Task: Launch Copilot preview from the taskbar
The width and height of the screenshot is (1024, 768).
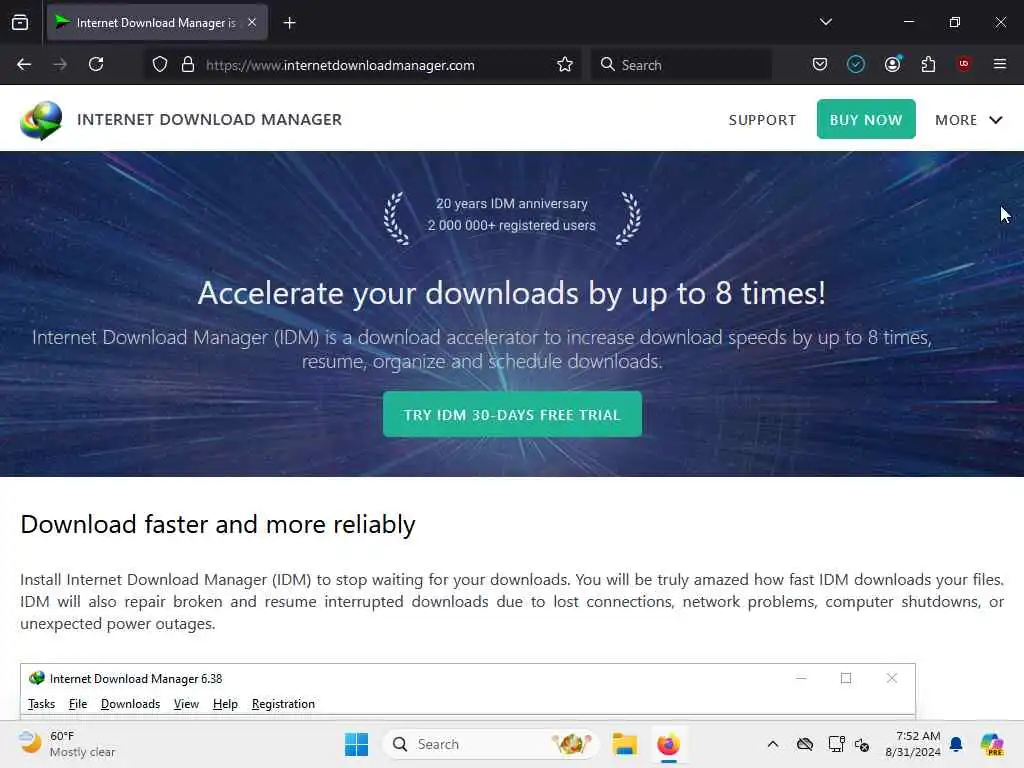Action: 993,744
